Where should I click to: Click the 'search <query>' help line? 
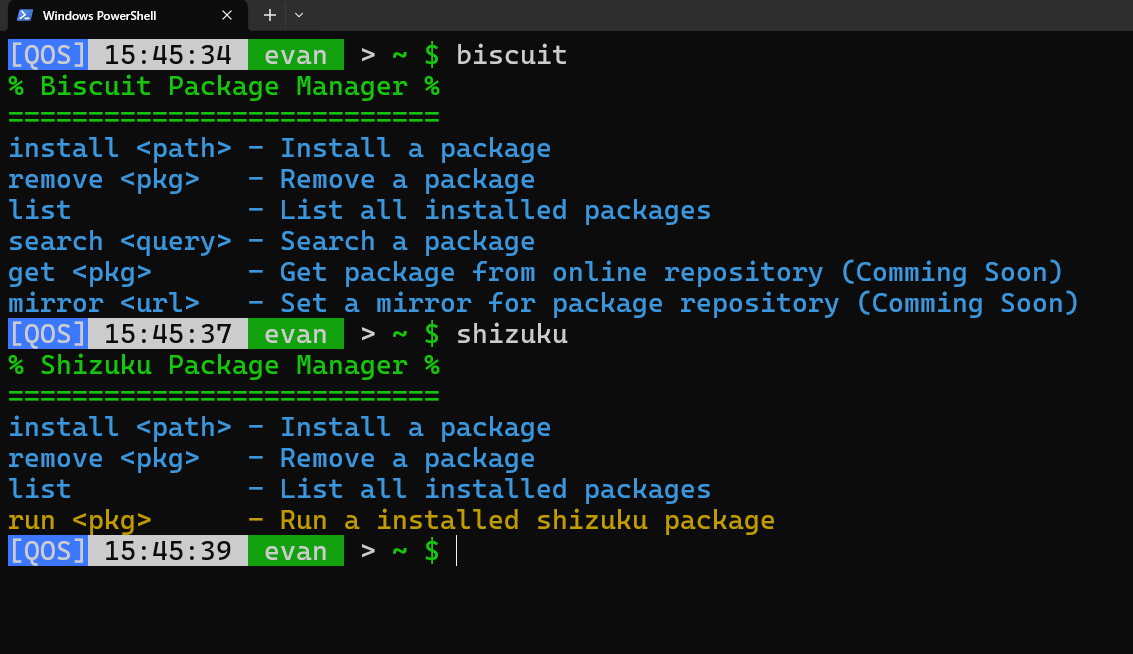point(272,241)
